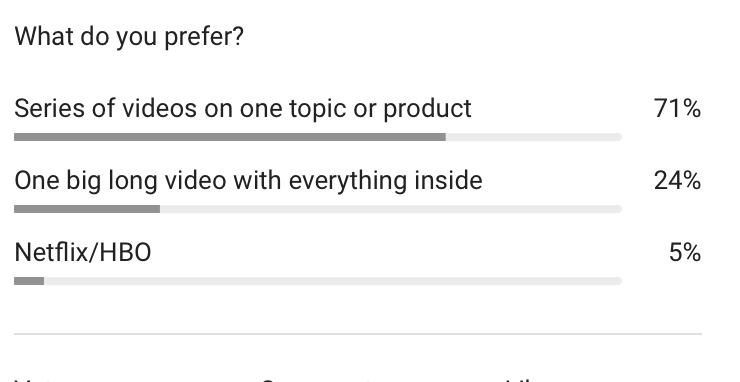
Task: Choose the 'Netflix/HBO' poll option
Action: click(83, 252)
